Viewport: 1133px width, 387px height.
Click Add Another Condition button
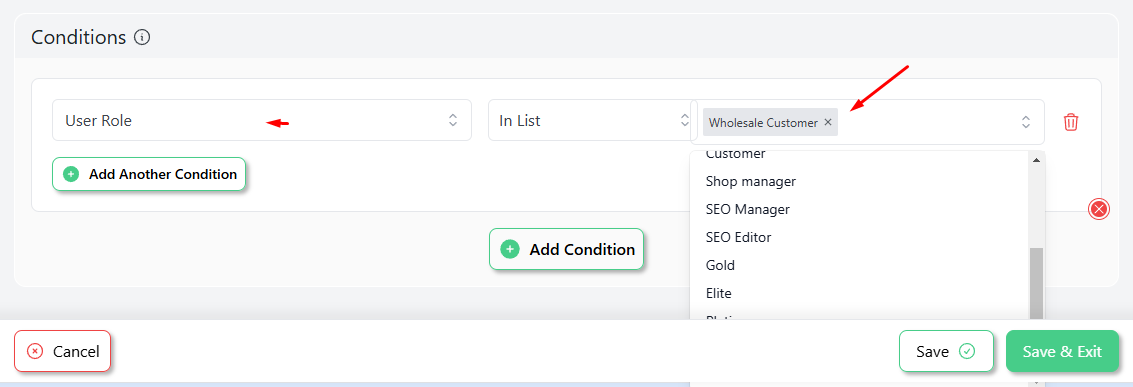point(149,174)
